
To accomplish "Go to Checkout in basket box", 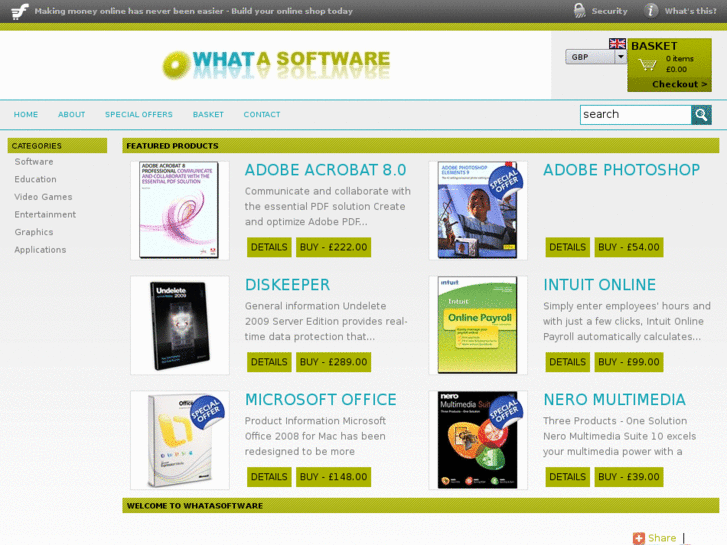I will click(x=679, y=84).
